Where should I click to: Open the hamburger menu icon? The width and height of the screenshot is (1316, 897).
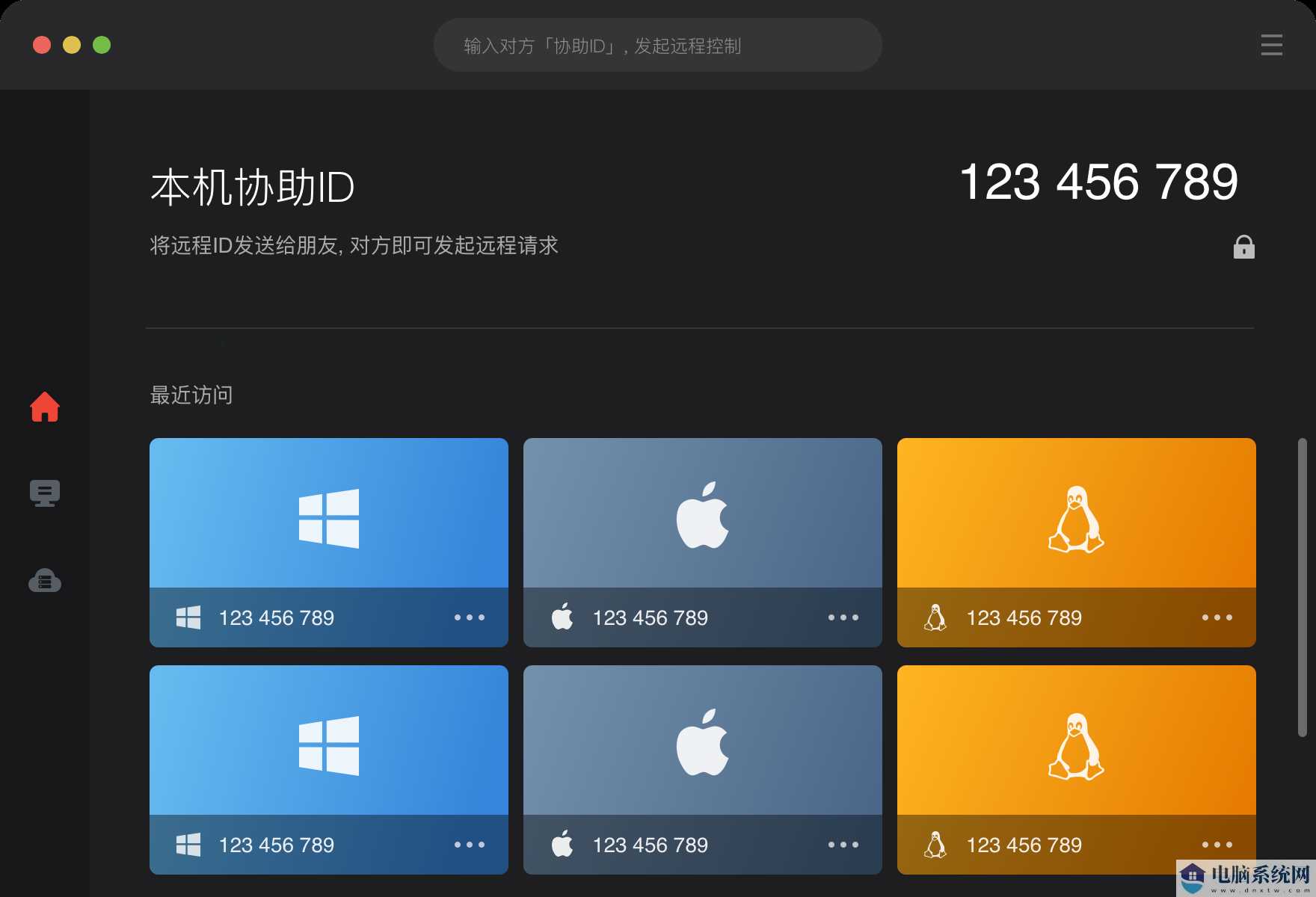1271,45
